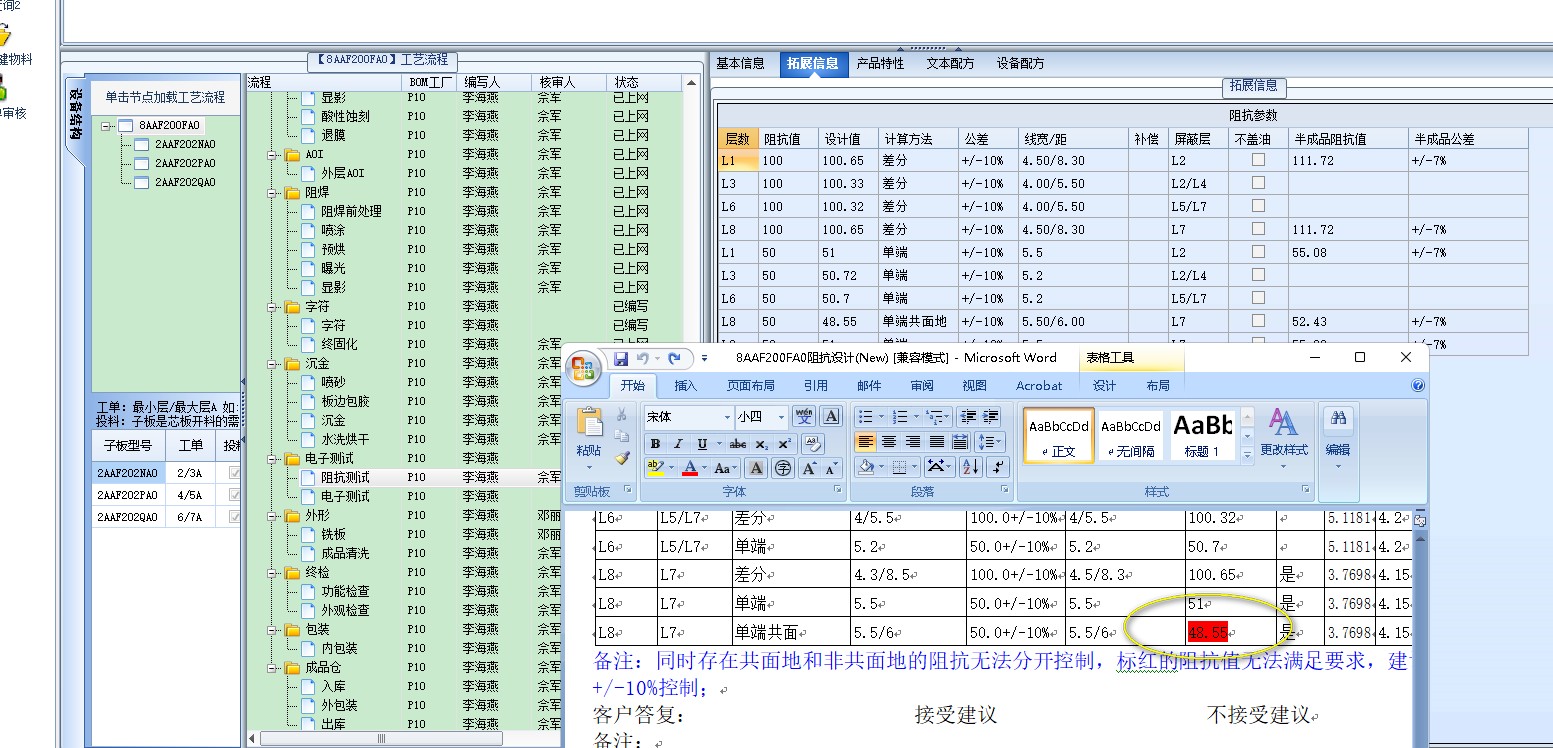Open the font name 宋体 dropdown

pos(727,417)
